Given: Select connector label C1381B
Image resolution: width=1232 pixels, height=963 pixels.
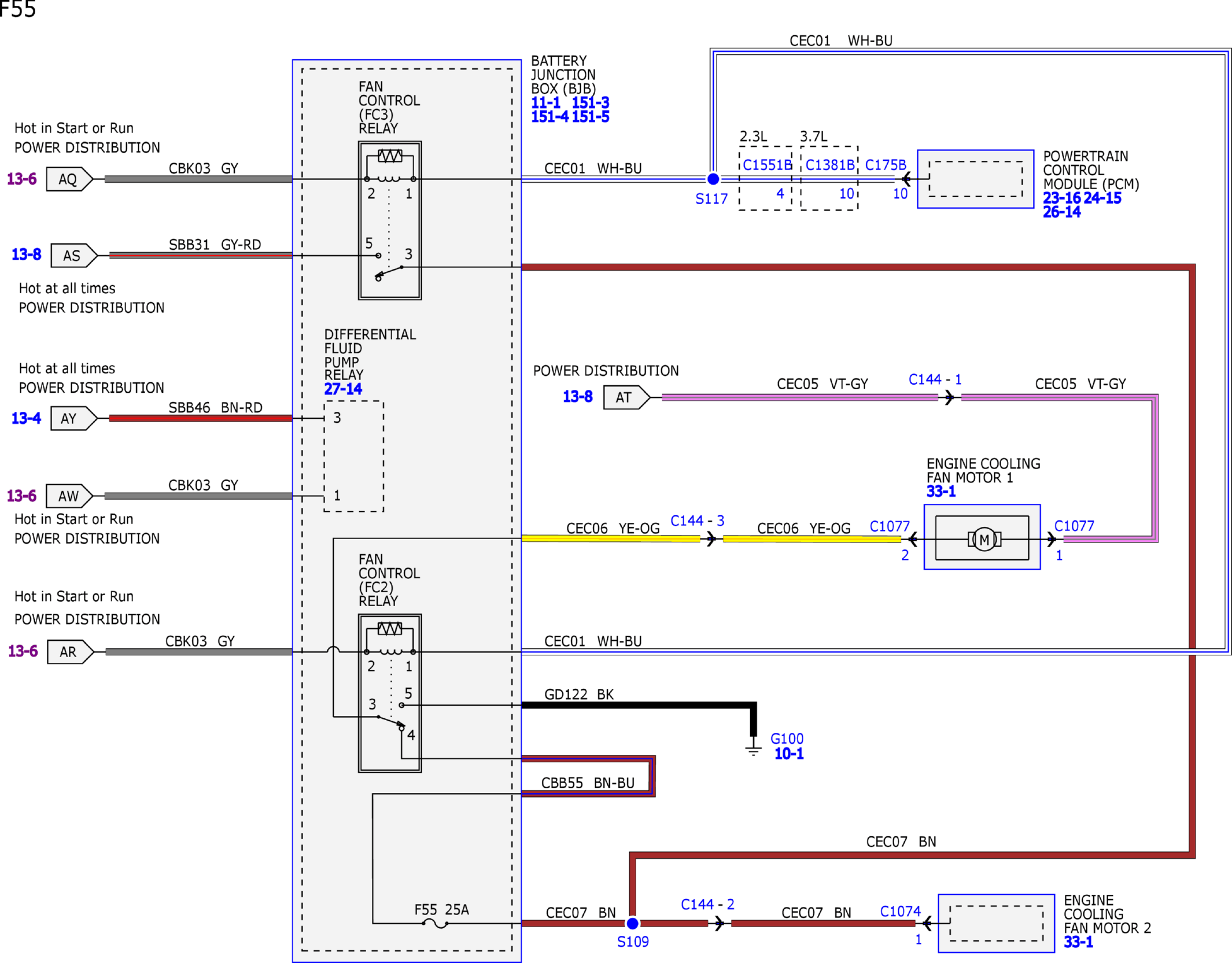Looking at the screenshot, I should point(830,165).
